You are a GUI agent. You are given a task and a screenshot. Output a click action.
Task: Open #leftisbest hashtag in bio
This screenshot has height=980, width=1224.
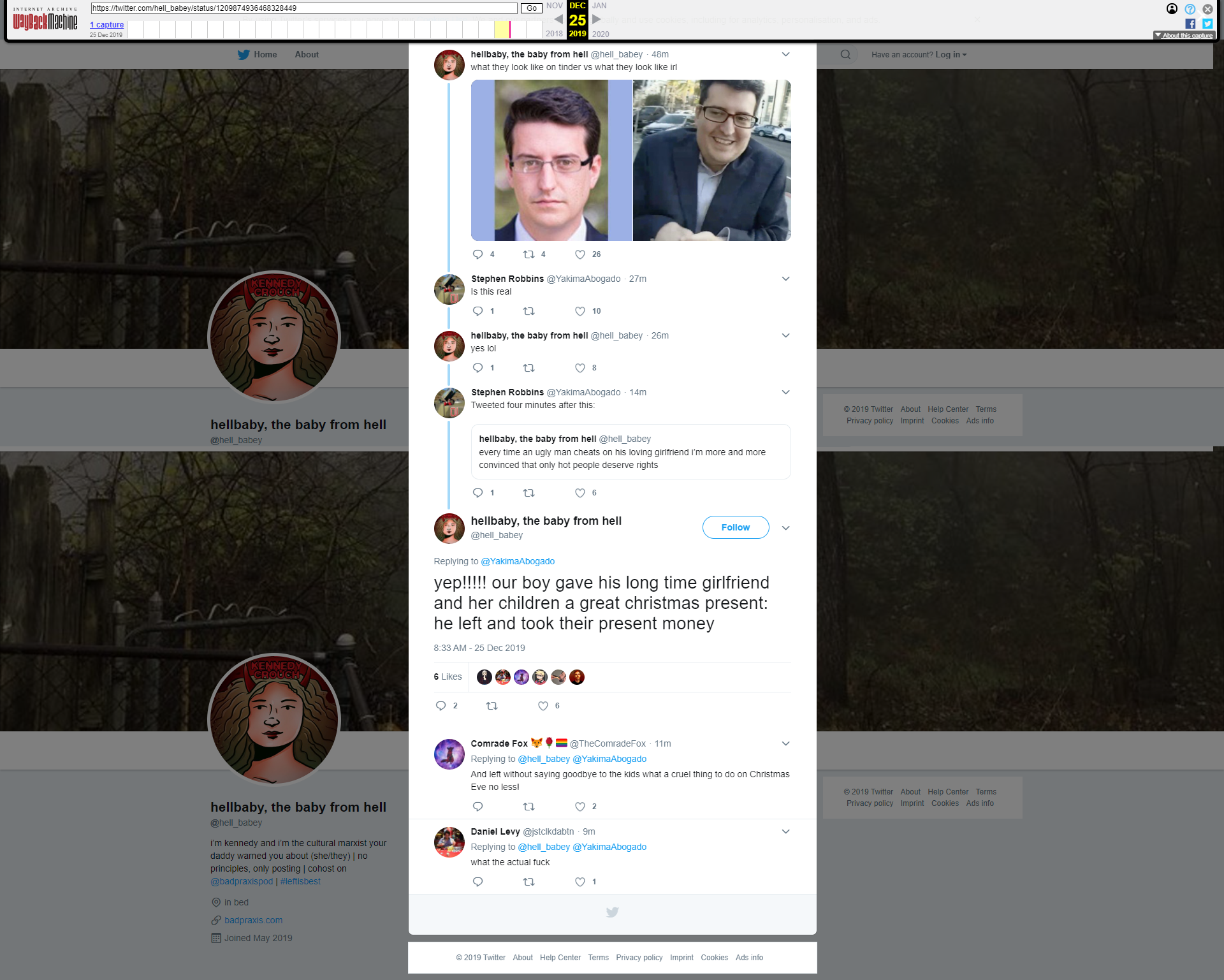pyautogui.click(x=300, y=882)
